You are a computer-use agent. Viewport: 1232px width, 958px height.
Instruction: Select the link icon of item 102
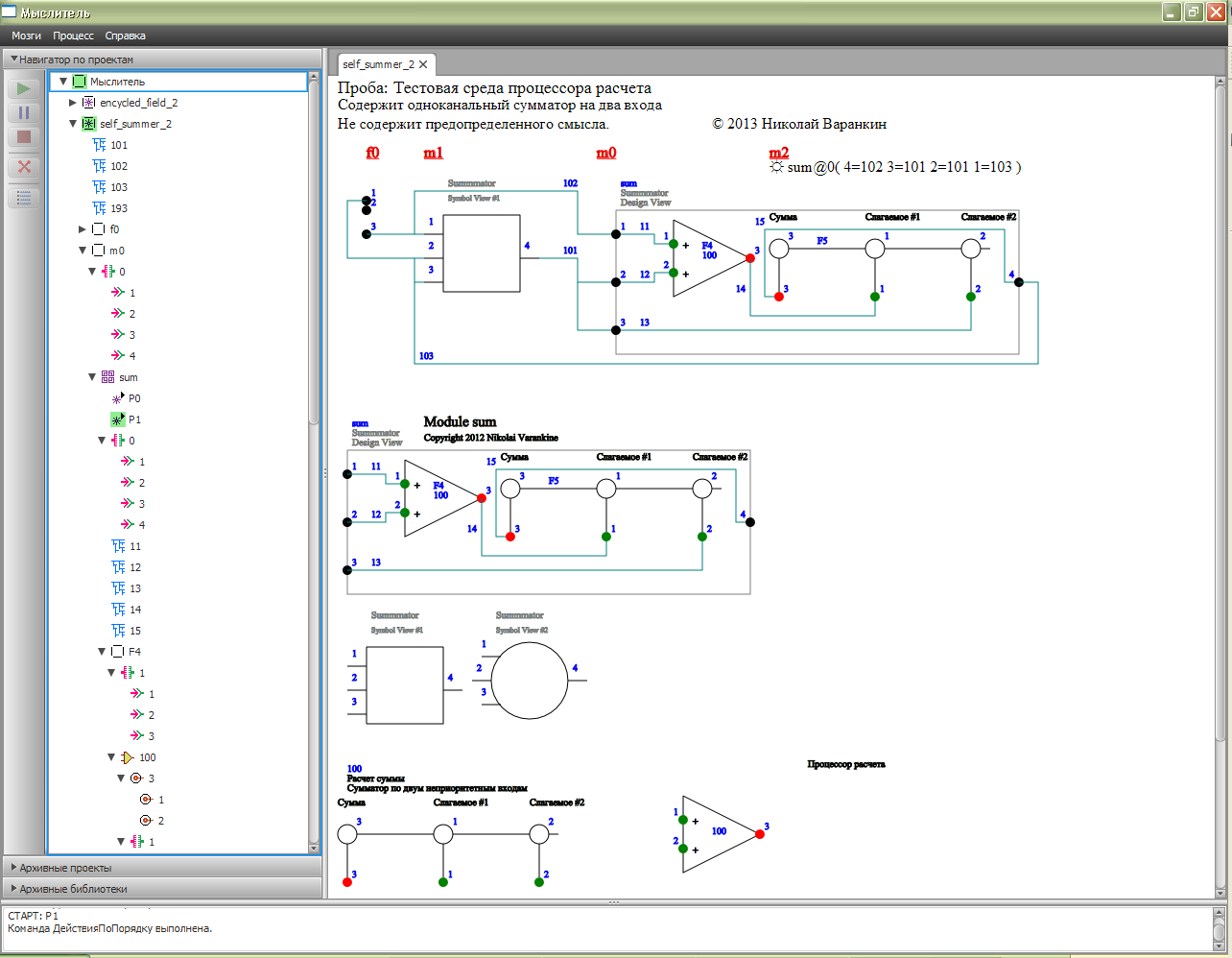tap(99, 166)
